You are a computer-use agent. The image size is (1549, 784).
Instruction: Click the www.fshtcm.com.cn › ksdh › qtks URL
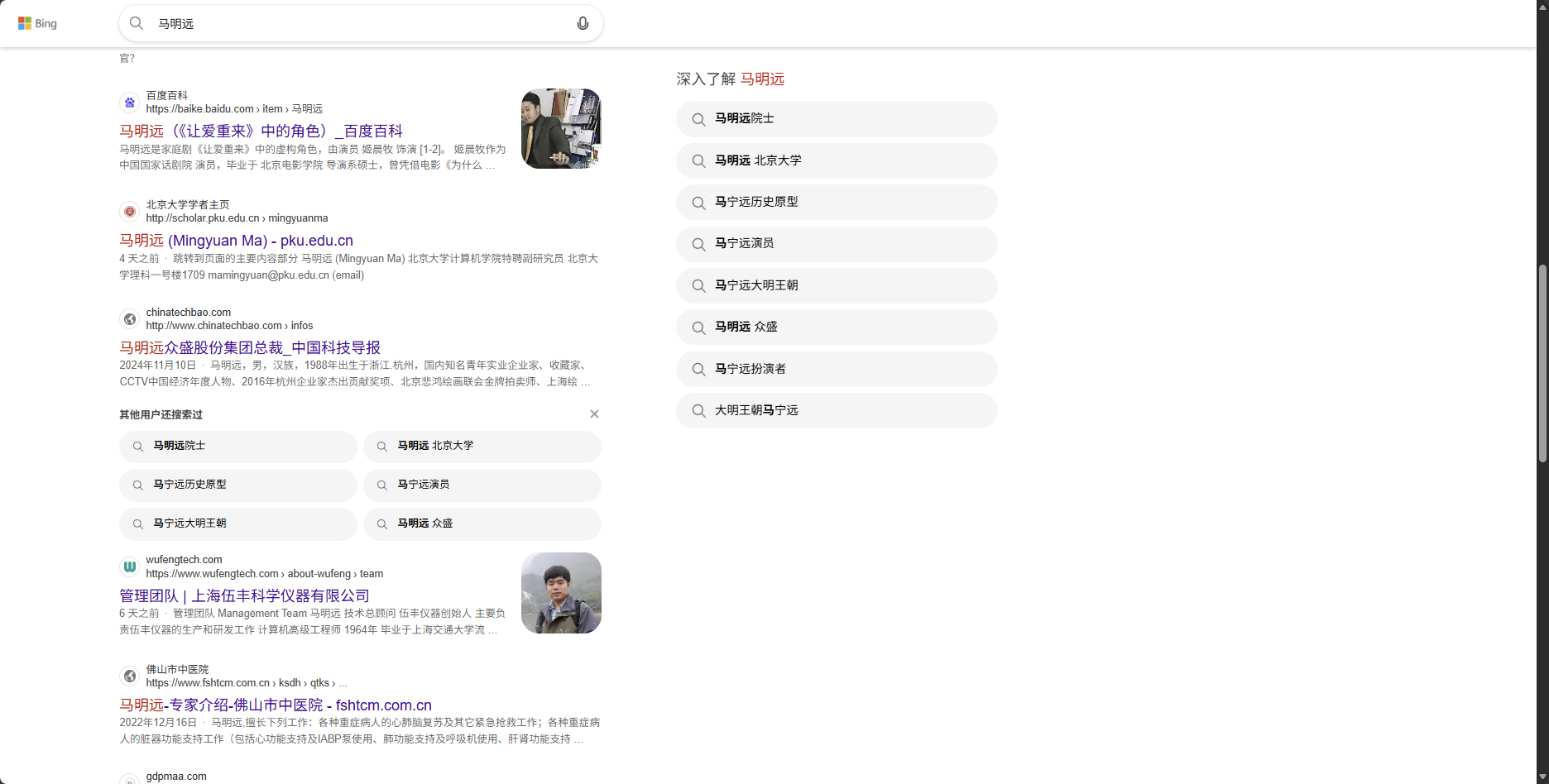click(x=247, y=683)
